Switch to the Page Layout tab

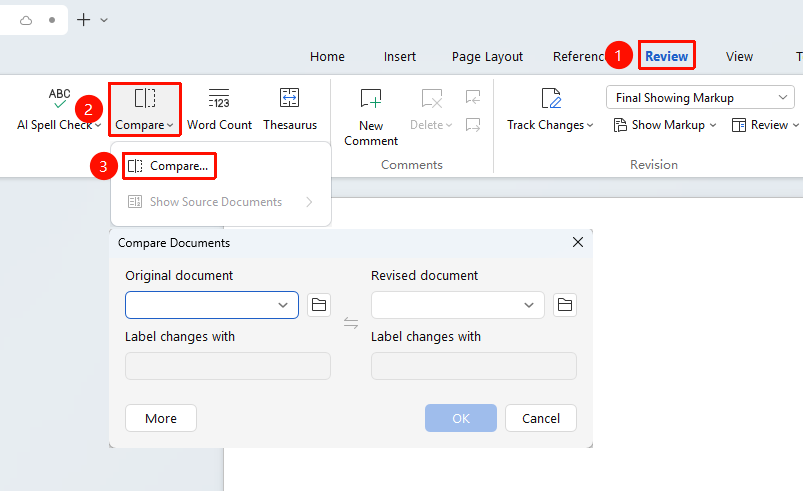point(487,56)
